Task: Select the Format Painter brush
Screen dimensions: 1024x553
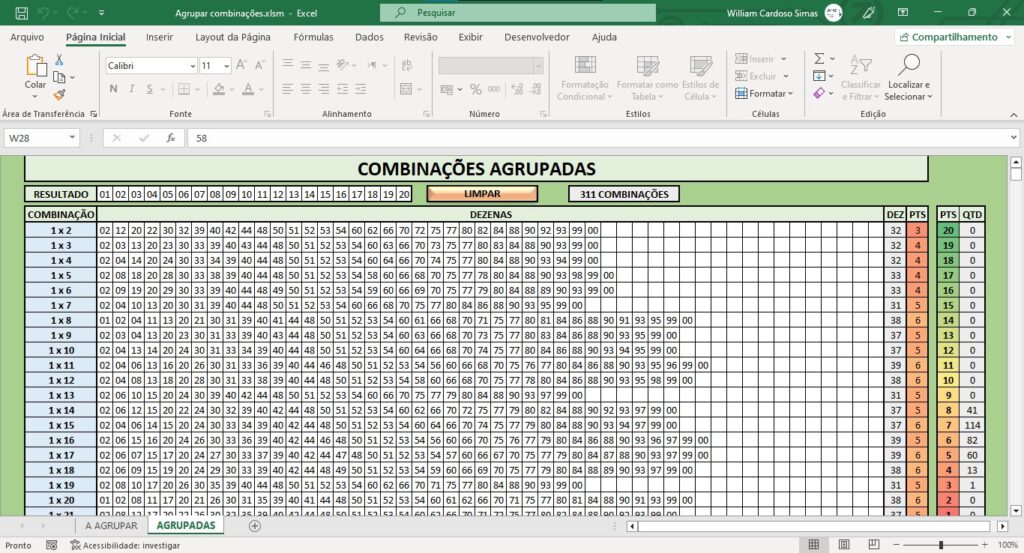Action: point(59,95)
